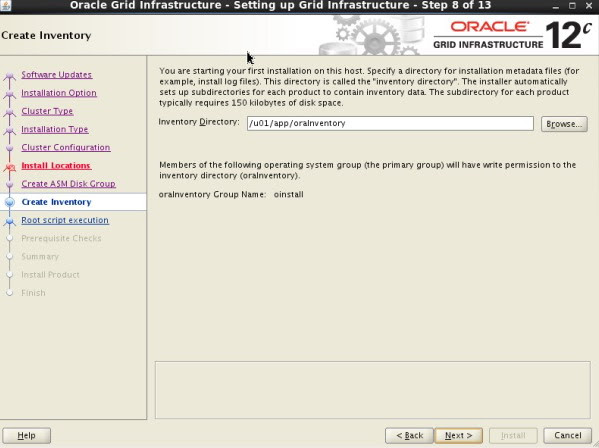
Task: Click the Cluster Configuration step marker icon
Action: pyautogui.click(x=10, y=148)
